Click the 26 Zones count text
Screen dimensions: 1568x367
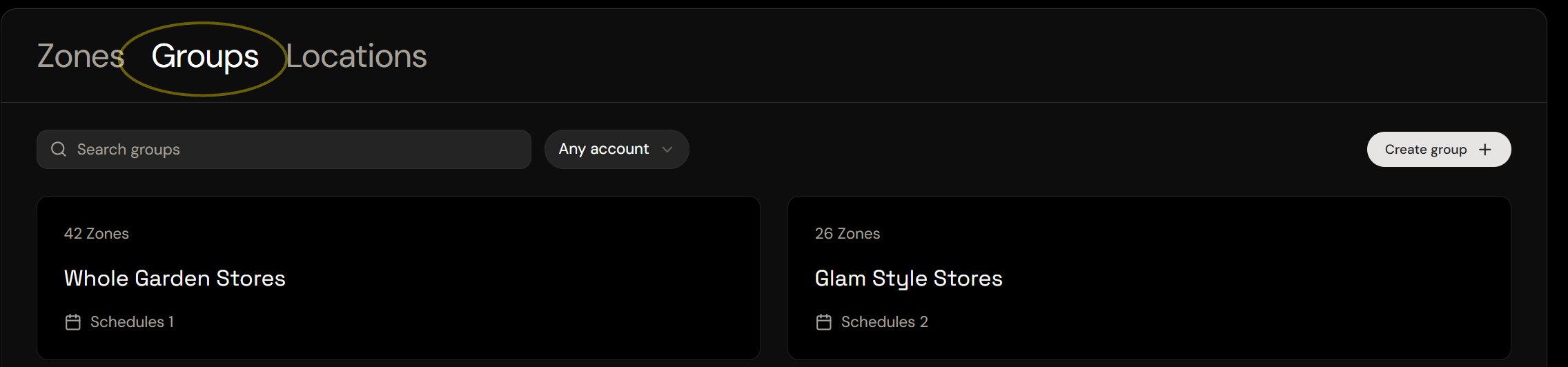coord(847,234)
